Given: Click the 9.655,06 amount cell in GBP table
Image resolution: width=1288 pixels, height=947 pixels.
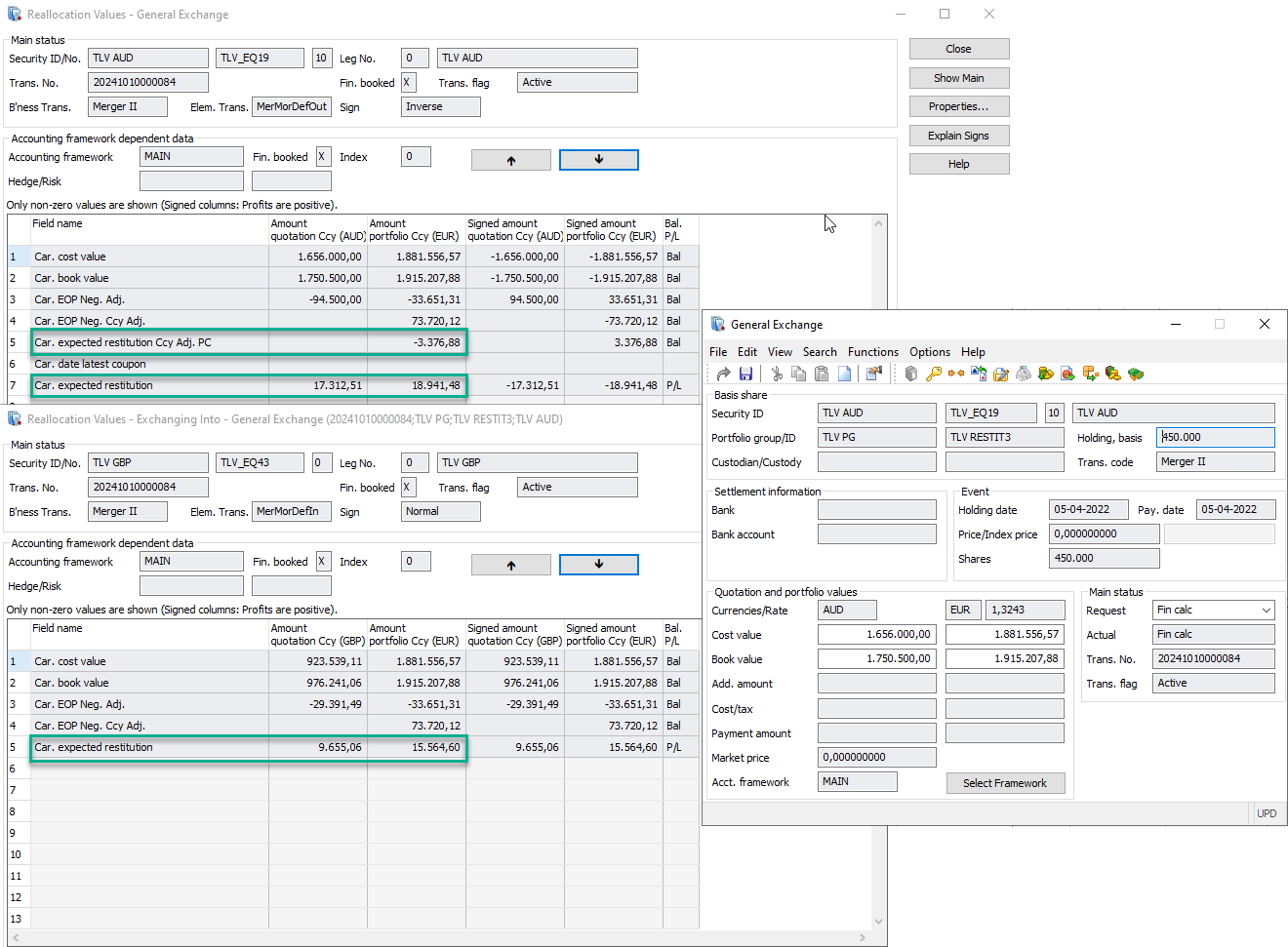Looking at the screenshot, I should pos(318,747).
